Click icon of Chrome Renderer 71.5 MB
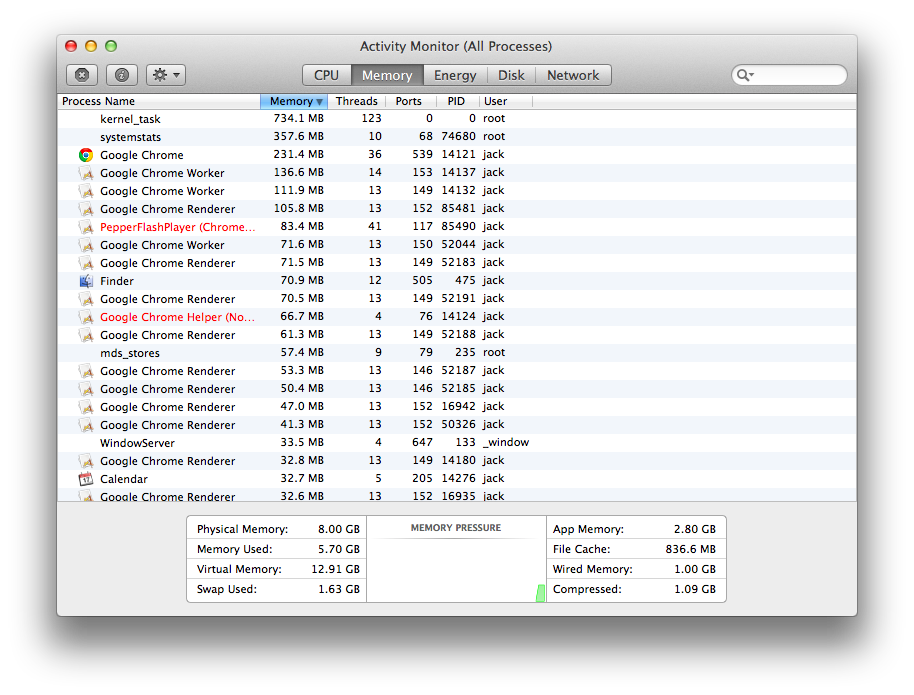The image size is (914, 695). click(86, 263)
